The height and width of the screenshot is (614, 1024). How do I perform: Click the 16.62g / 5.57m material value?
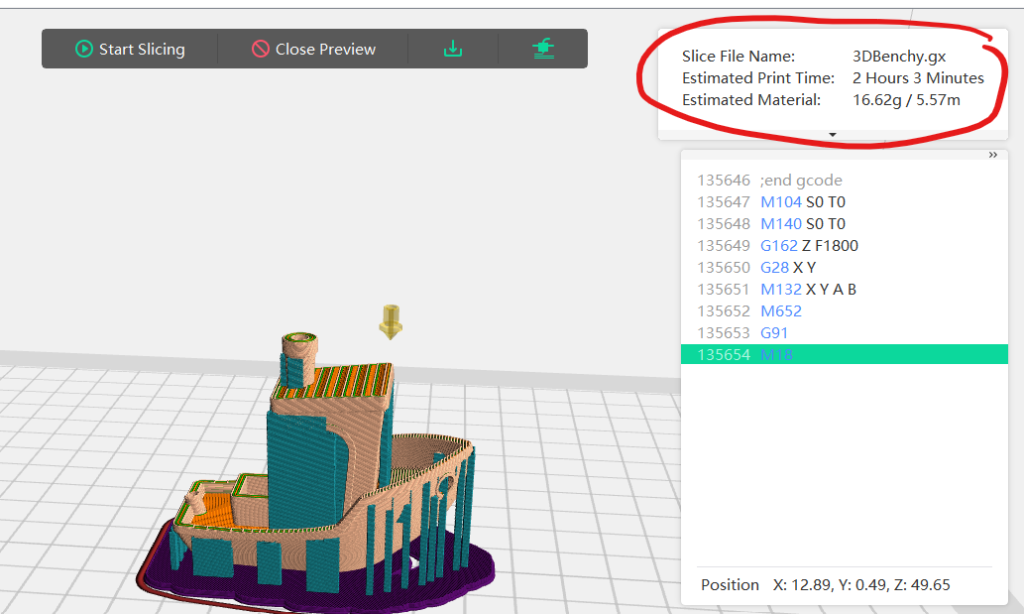click(906, 100)
